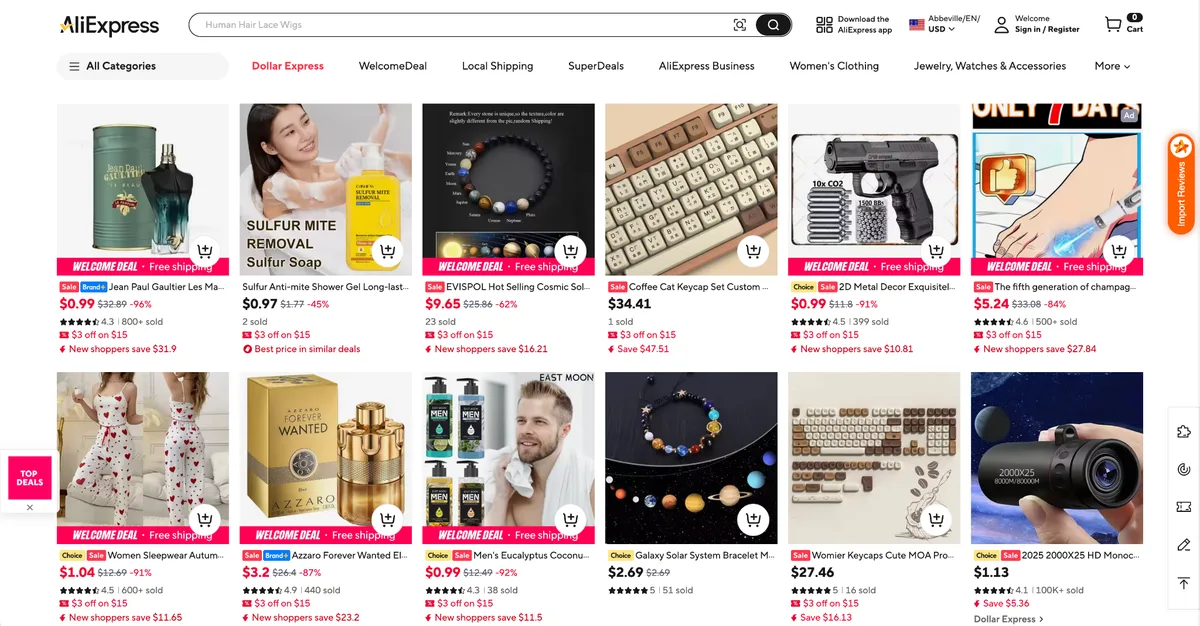Click the coupon ticket icon in sidebar
The image size is (1200, 626).
pos(1184,507)
